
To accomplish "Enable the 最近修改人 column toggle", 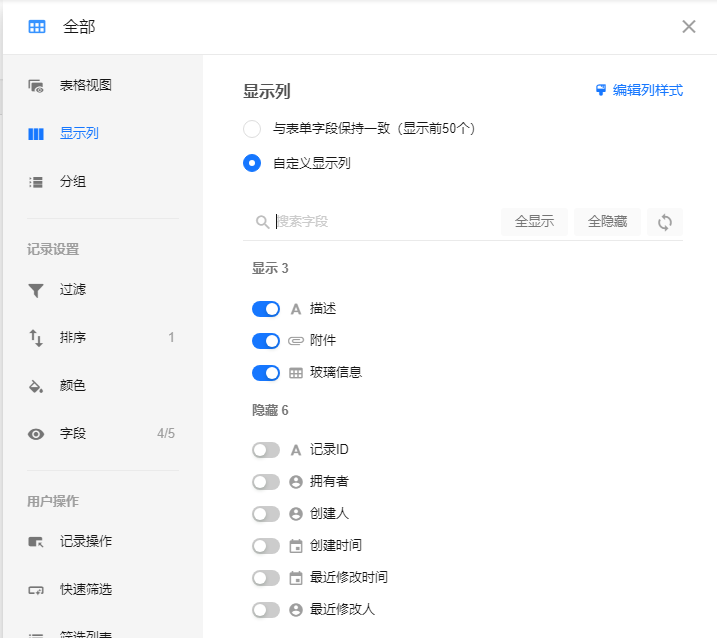I will tap(266, 610).
